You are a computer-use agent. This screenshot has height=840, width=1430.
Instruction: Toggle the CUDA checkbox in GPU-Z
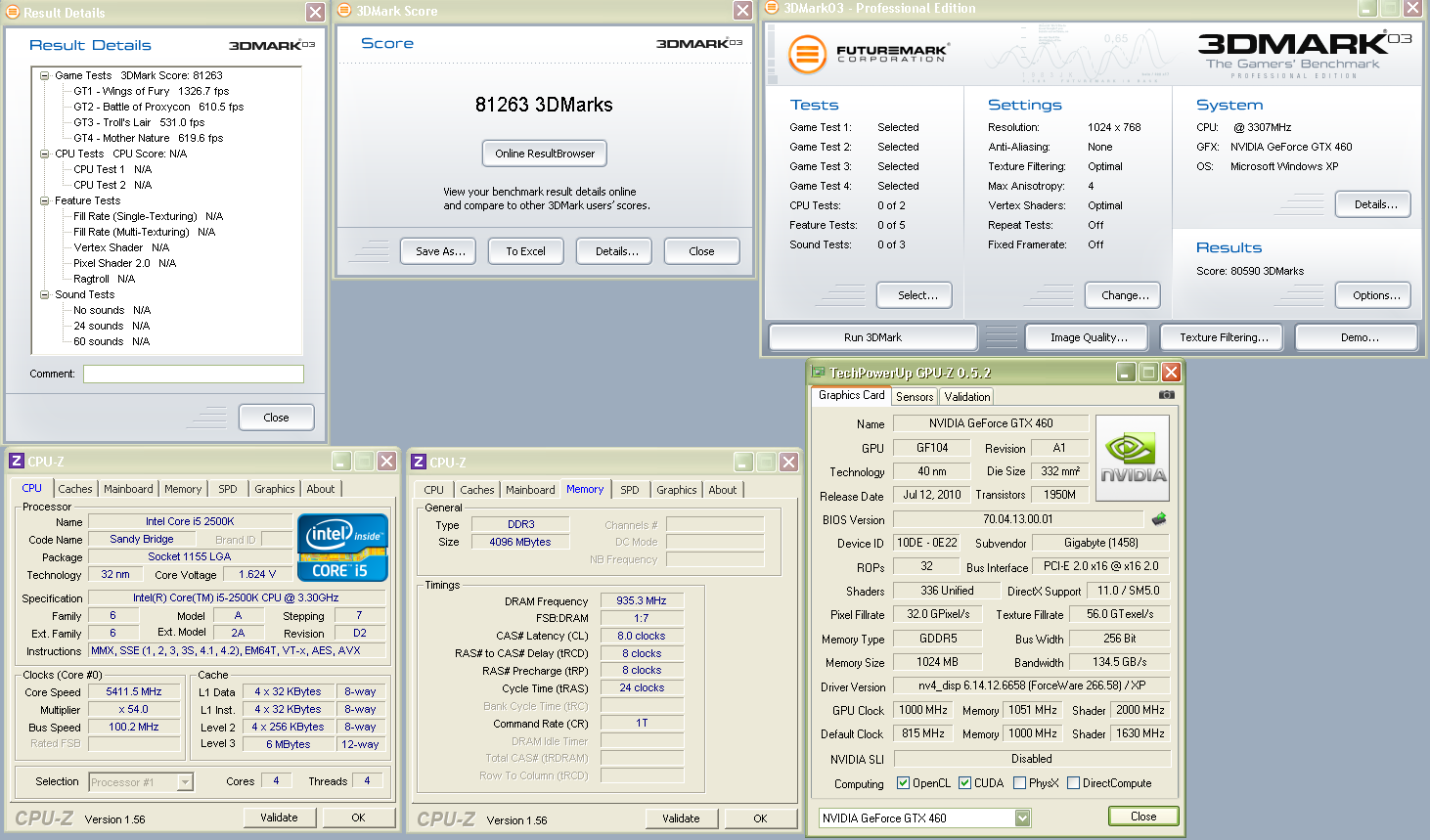[965, 783]
